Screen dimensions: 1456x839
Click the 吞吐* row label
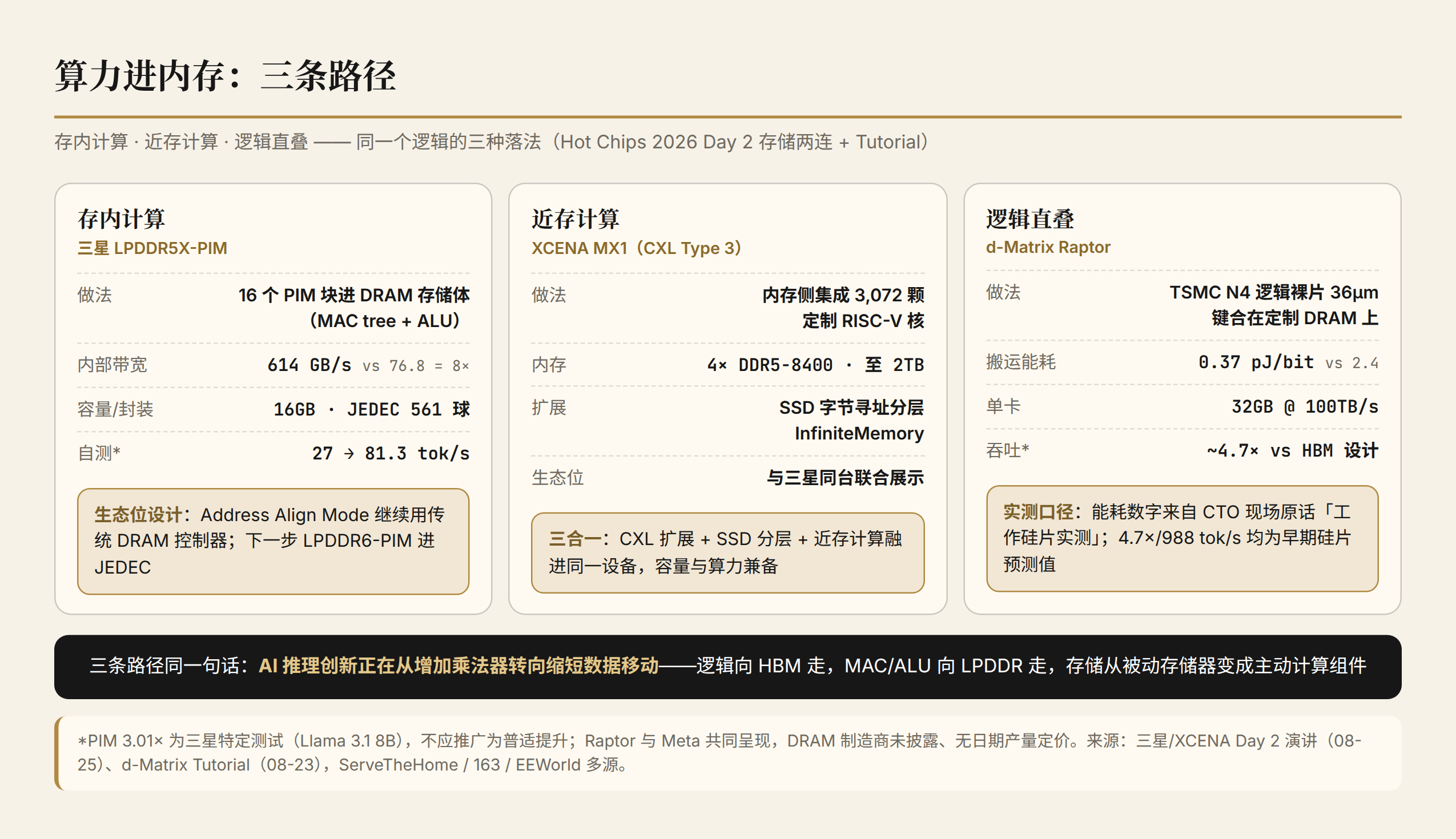tap(1008, 450)
